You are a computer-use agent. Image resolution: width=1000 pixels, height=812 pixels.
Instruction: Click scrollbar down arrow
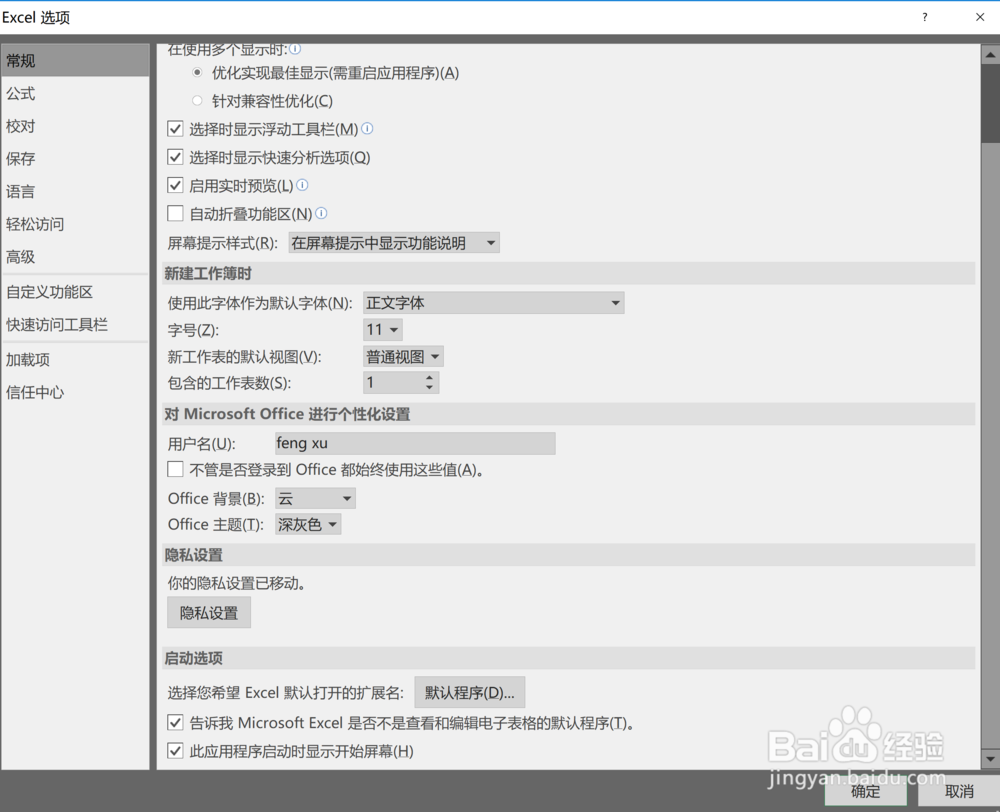pos(990,759)
